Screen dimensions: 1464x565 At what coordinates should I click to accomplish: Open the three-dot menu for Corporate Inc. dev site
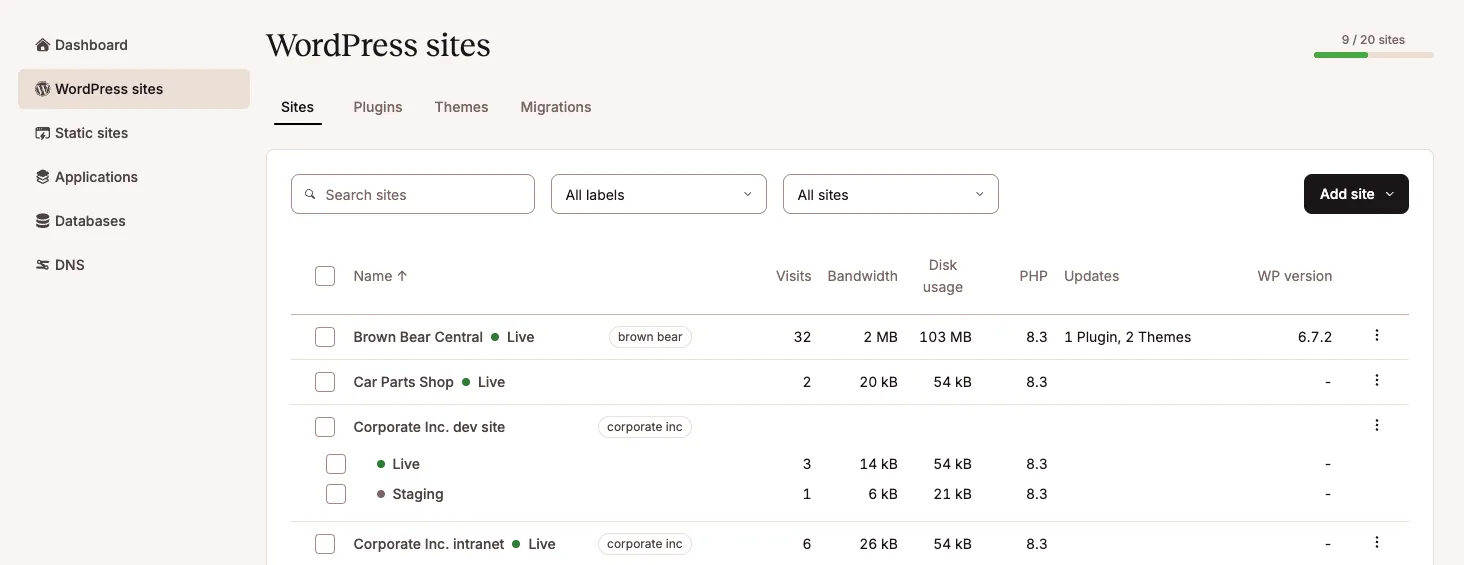1377,426
